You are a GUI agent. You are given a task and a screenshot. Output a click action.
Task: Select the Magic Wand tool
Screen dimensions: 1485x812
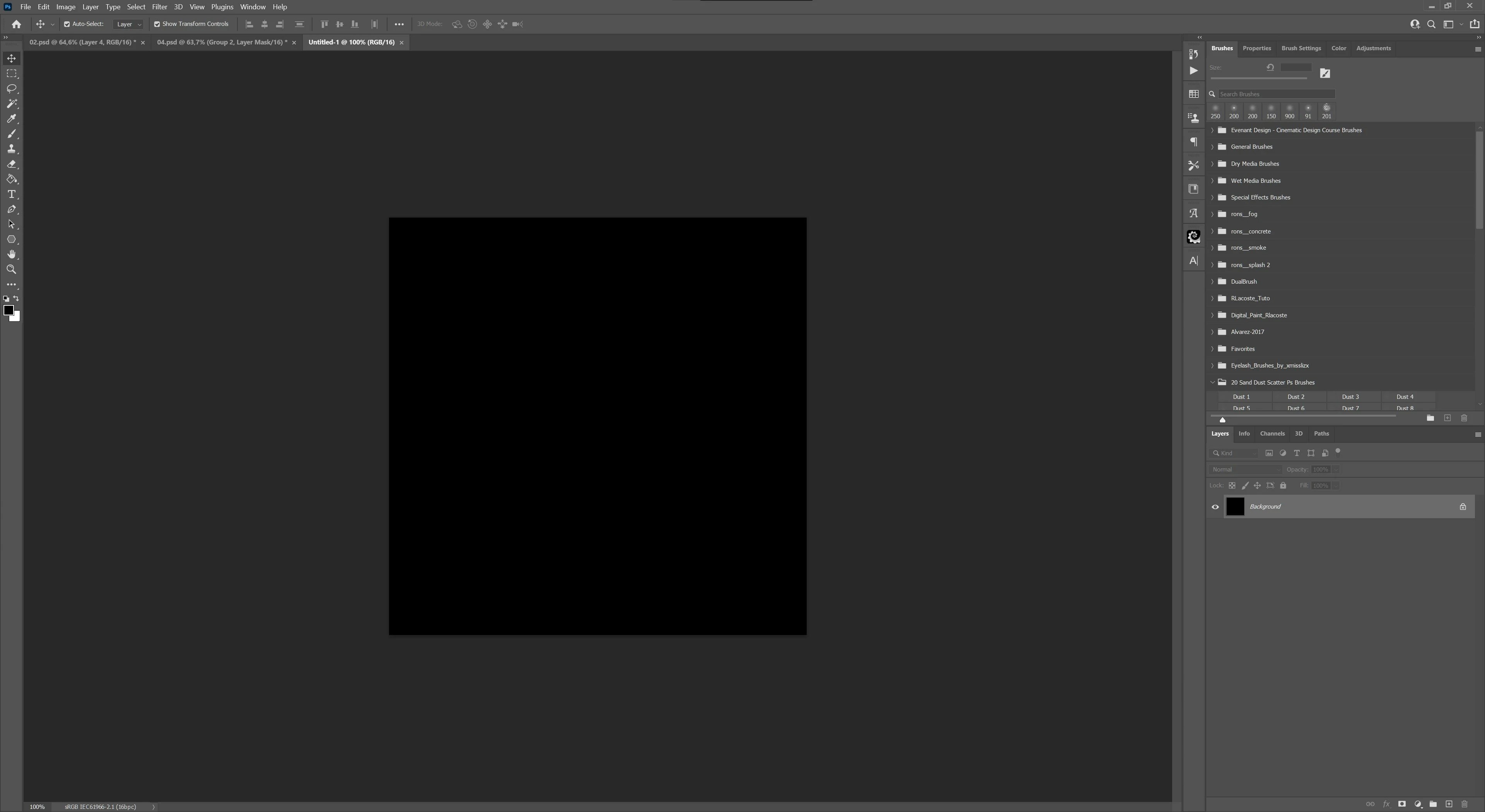pos(12,104)
